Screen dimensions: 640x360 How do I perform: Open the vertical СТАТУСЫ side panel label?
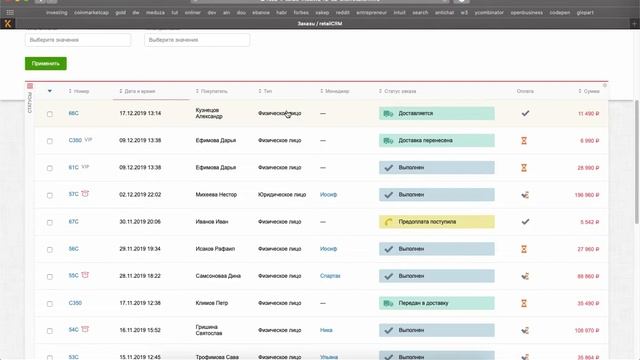pos(30,102)
